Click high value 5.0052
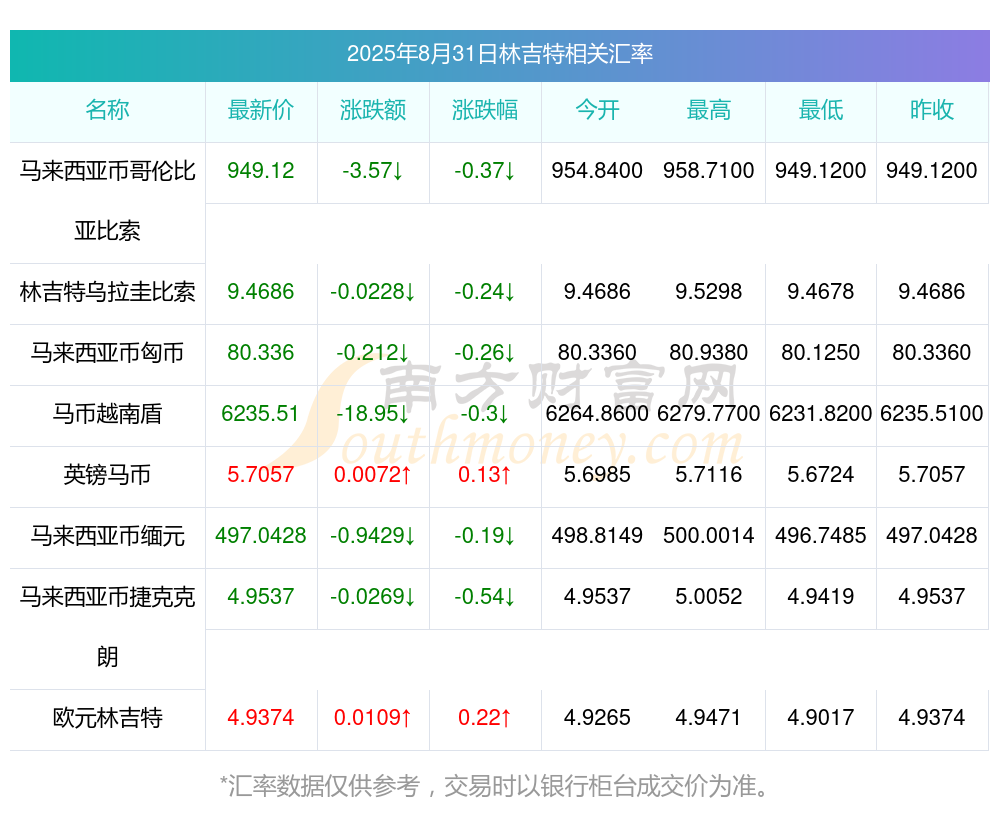The image size is (1000, 817). 709,597
